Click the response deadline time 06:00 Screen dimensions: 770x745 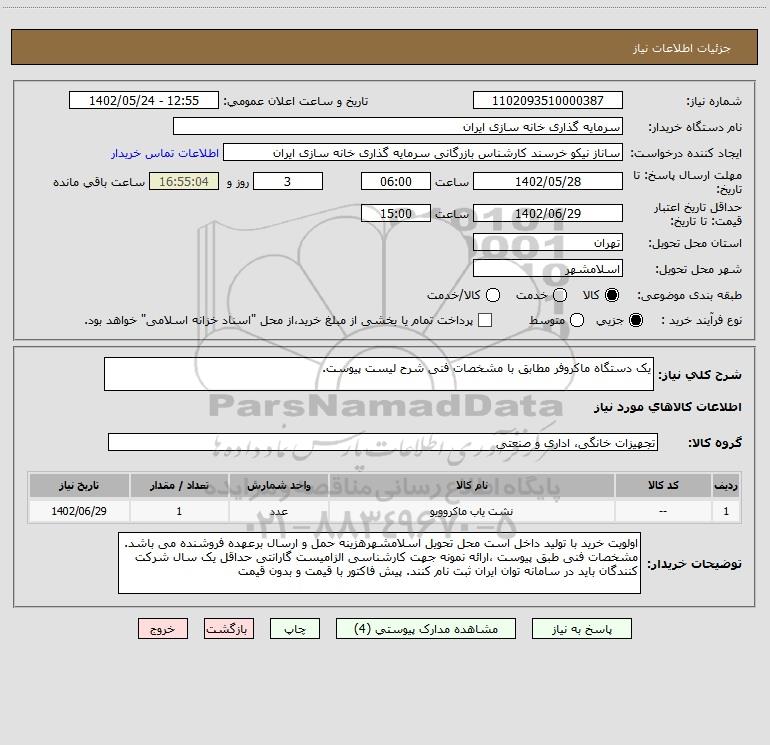(396, 181)
